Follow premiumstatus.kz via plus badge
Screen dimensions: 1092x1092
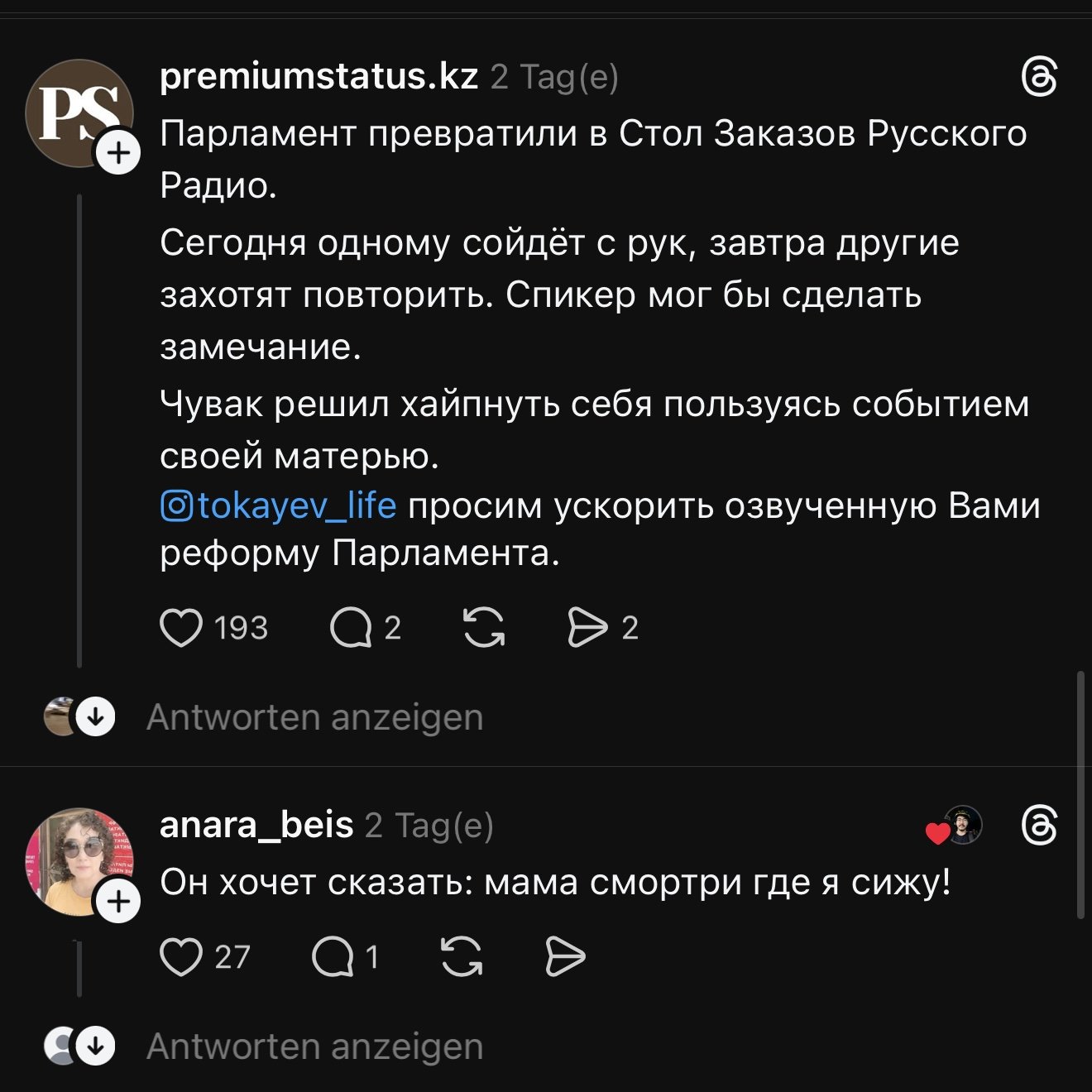pos(119,153)
